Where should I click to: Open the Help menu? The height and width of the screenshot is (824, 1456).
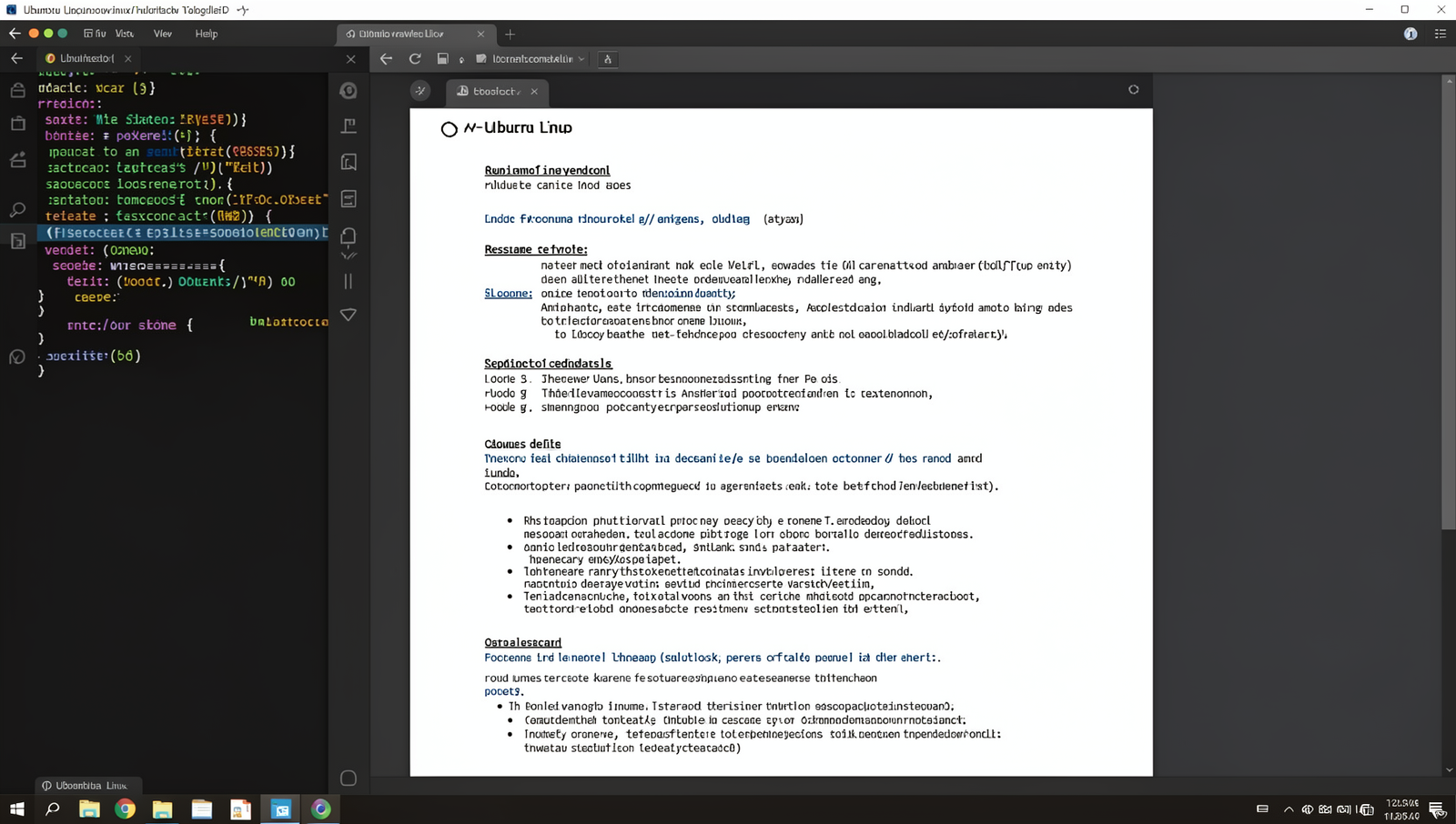tap(207, 34)
